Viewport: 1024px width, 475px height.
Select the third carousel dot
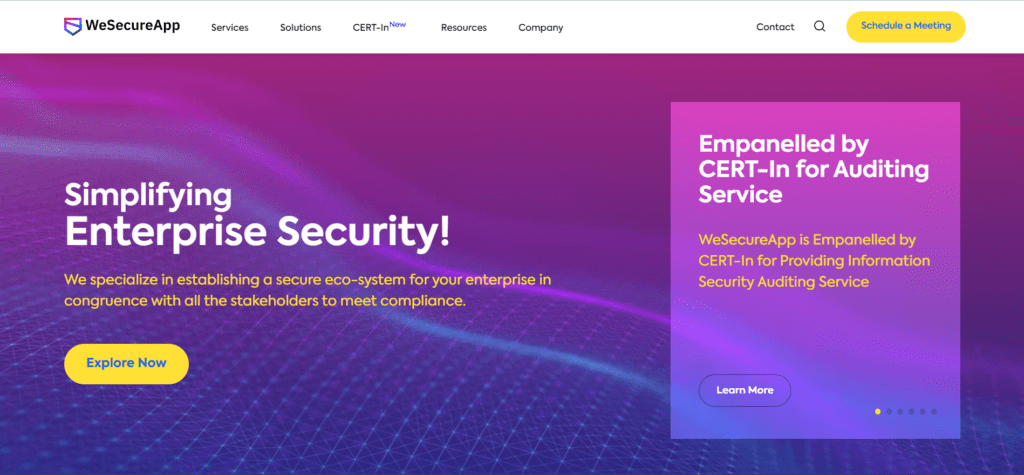tap(900, 412)
